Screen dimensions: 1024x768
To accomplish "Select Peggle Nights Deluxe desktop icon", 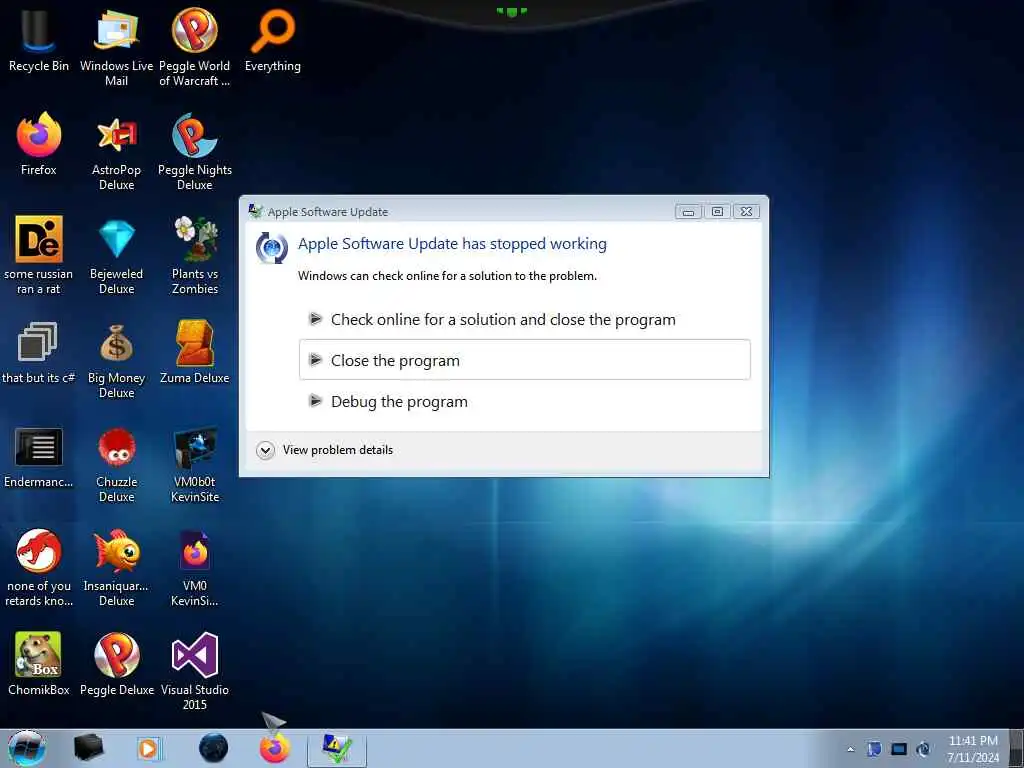I will click(x=195, y=152).
